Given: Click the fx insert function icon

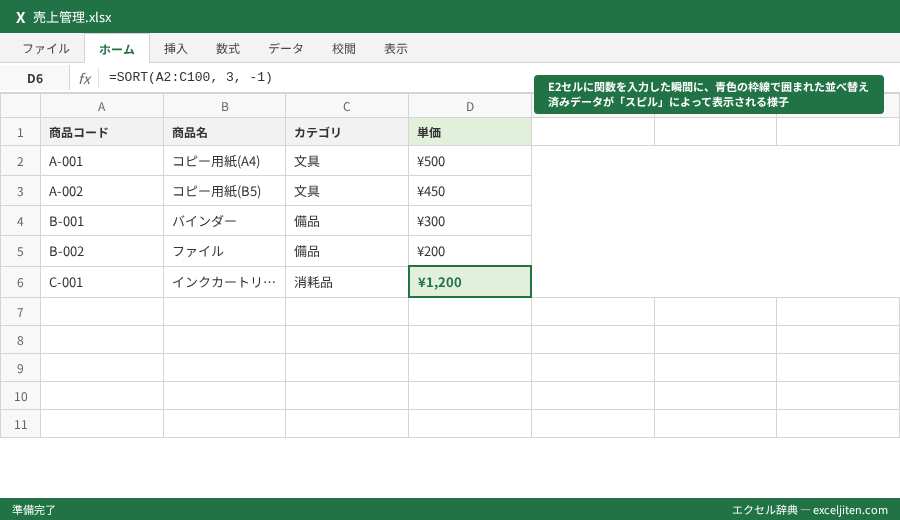Looking at the screenshot, I should (x=84, y=78).
